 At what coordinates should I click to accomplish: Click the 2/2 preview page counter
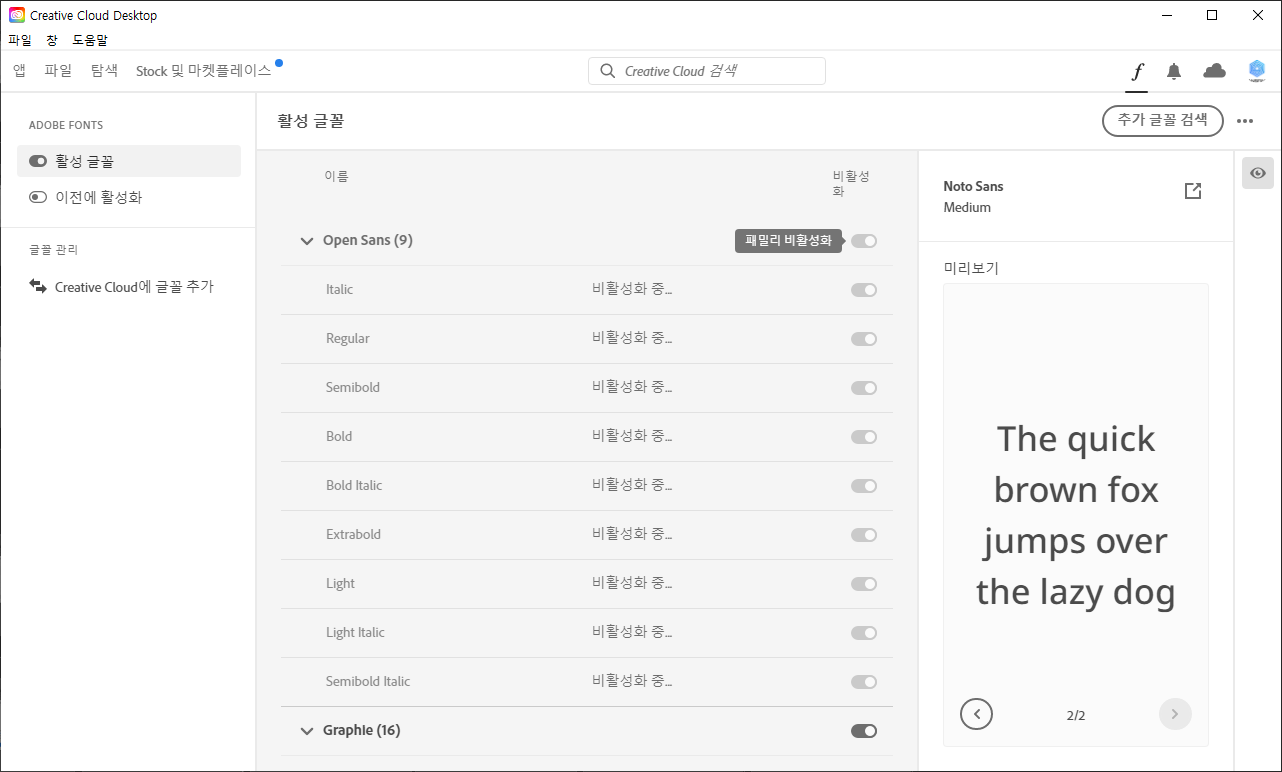1076,715
